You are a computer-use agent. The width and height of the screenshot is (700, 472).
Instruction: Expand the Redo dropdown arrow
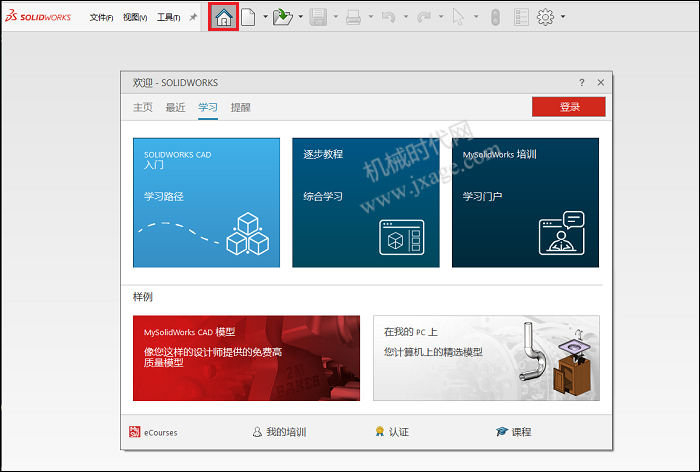441,17
